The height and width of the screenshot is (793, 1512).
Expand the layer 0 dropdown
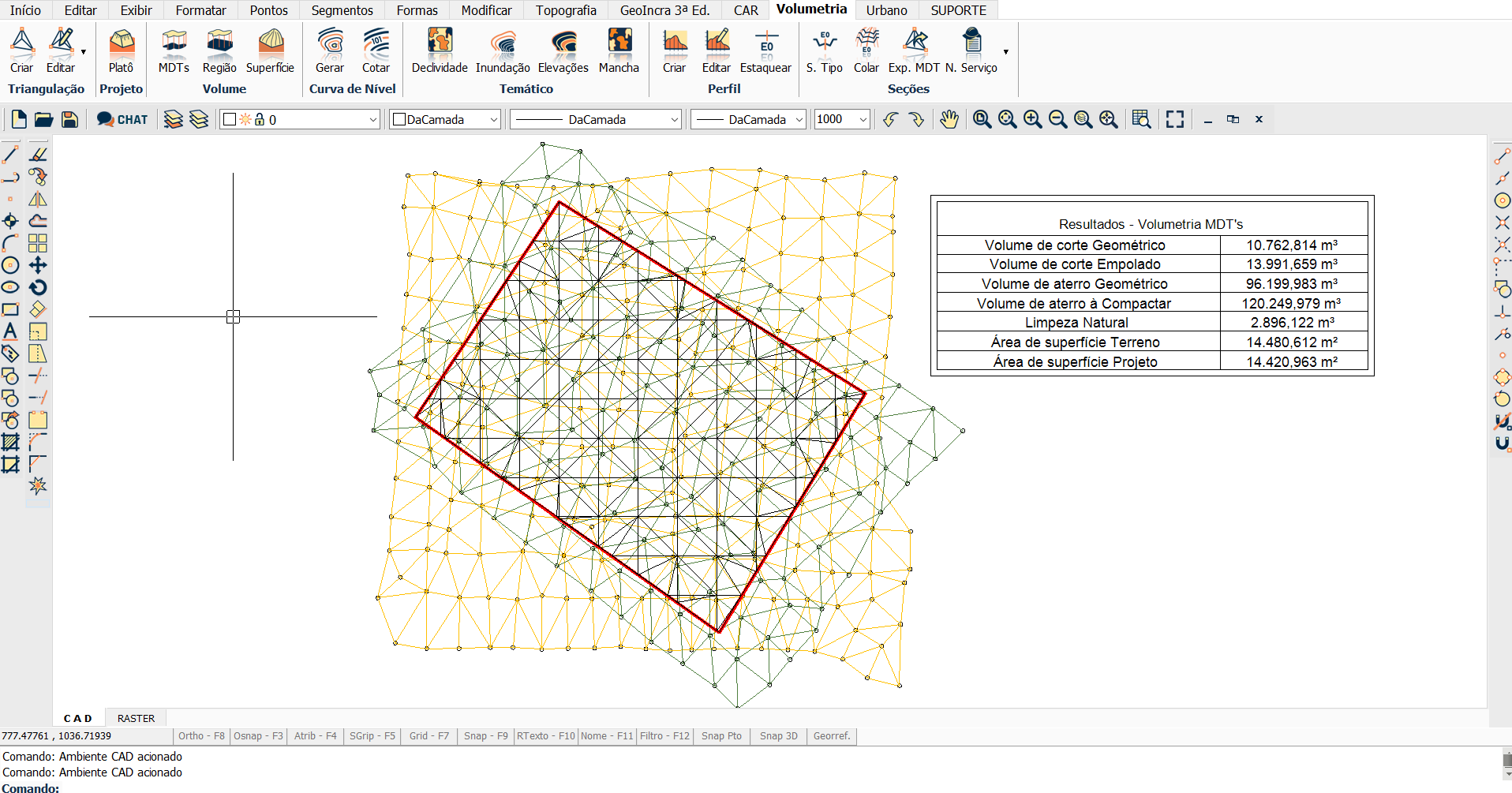373,120
